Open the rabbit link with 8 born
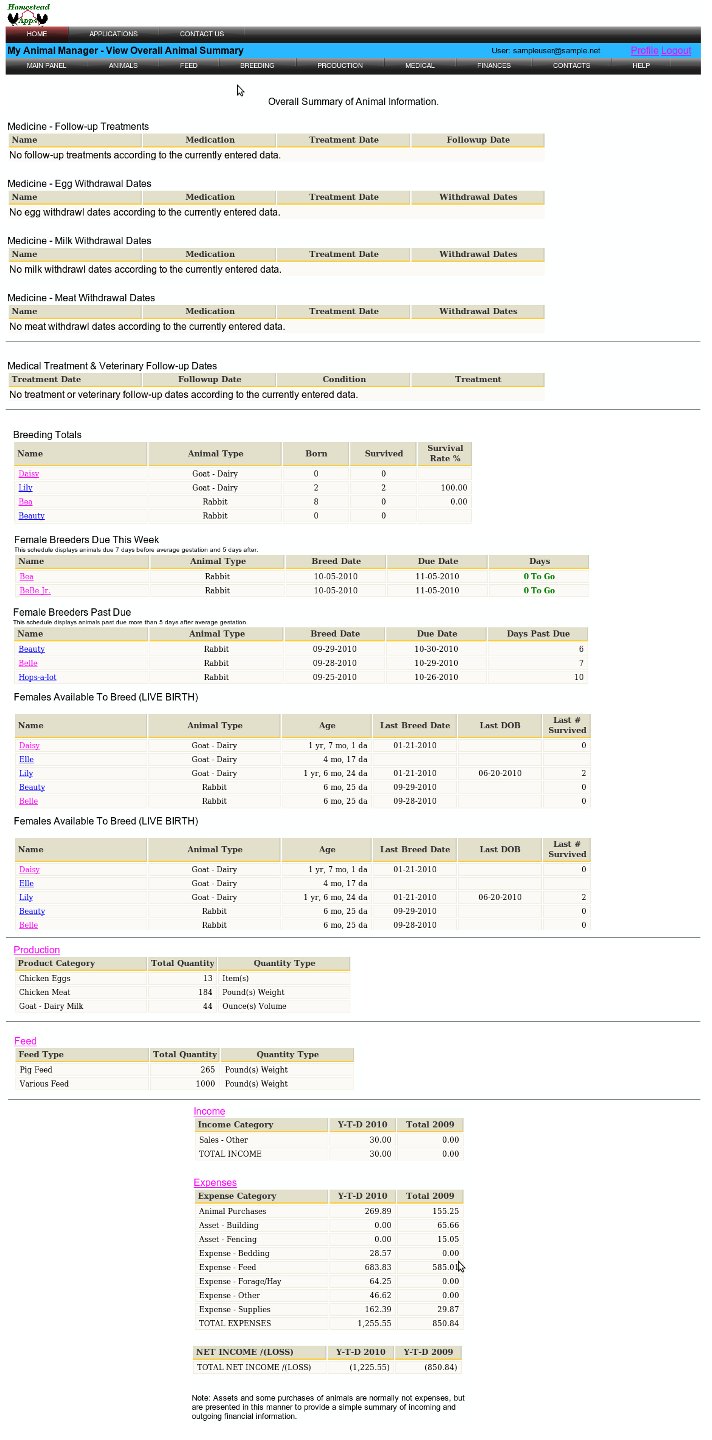The width and height of the screenshot is (712, 1440). pos(26,501)
